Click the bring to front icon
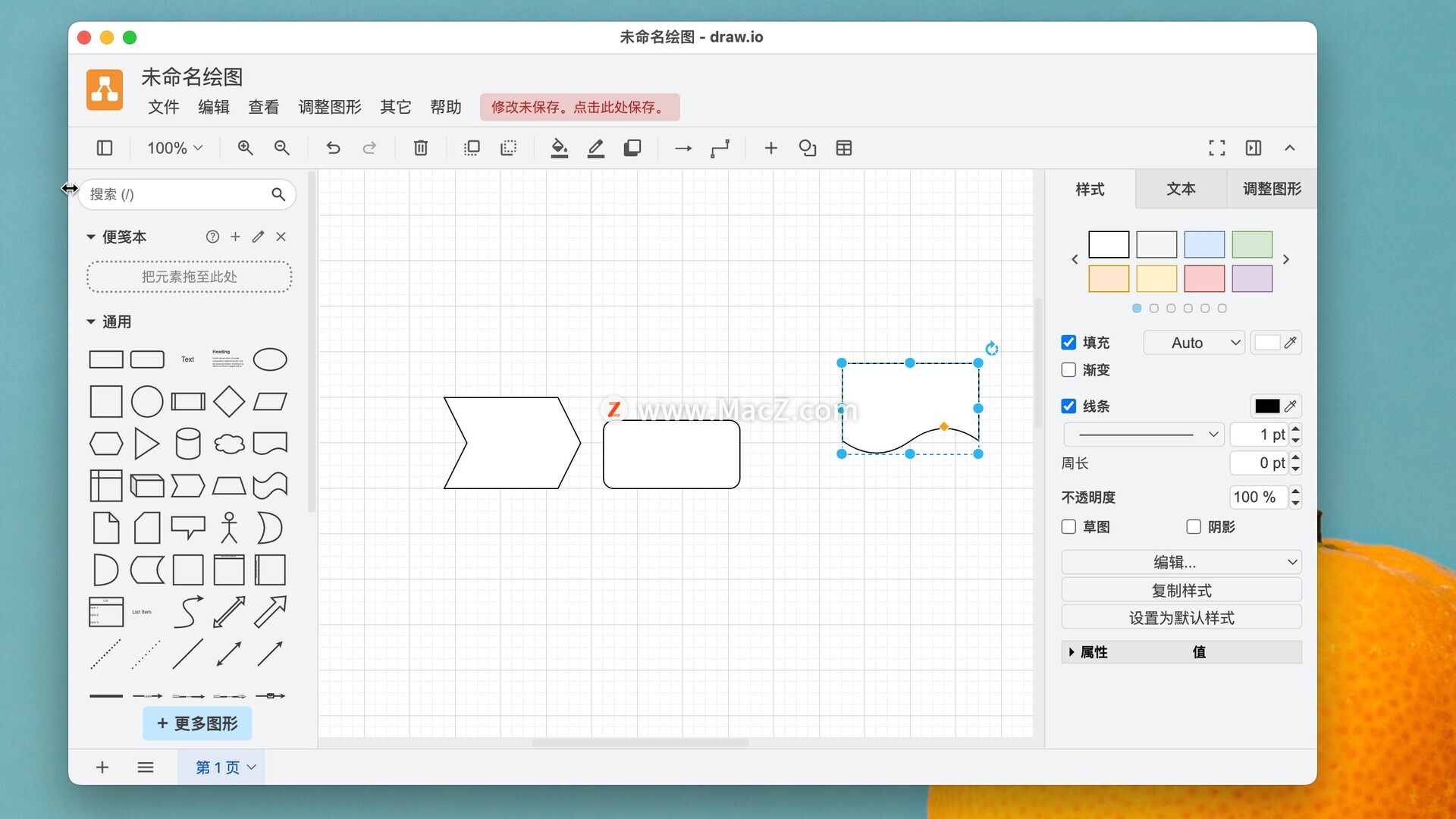This screenshot has height=819, width=1456. pos(472,148)
